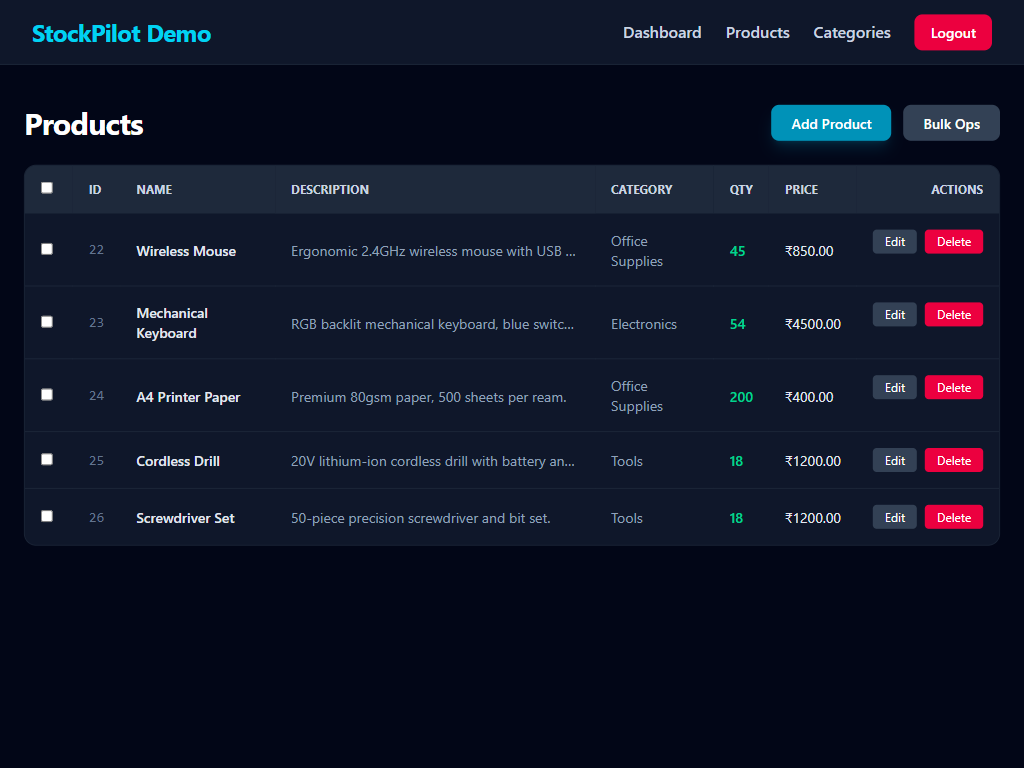
Task: Click the Premium 80gsm paper description
Action: 428,397
